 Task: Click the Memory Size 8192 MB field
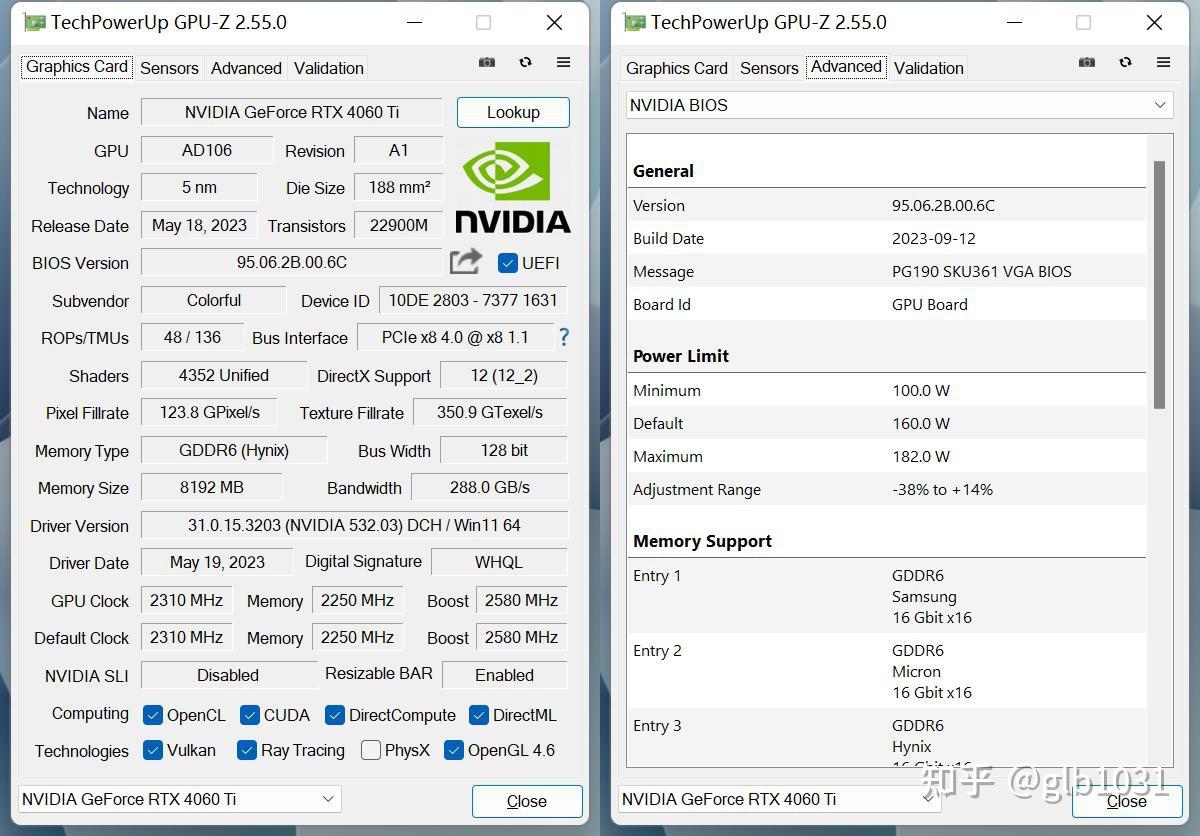[211, 487]
